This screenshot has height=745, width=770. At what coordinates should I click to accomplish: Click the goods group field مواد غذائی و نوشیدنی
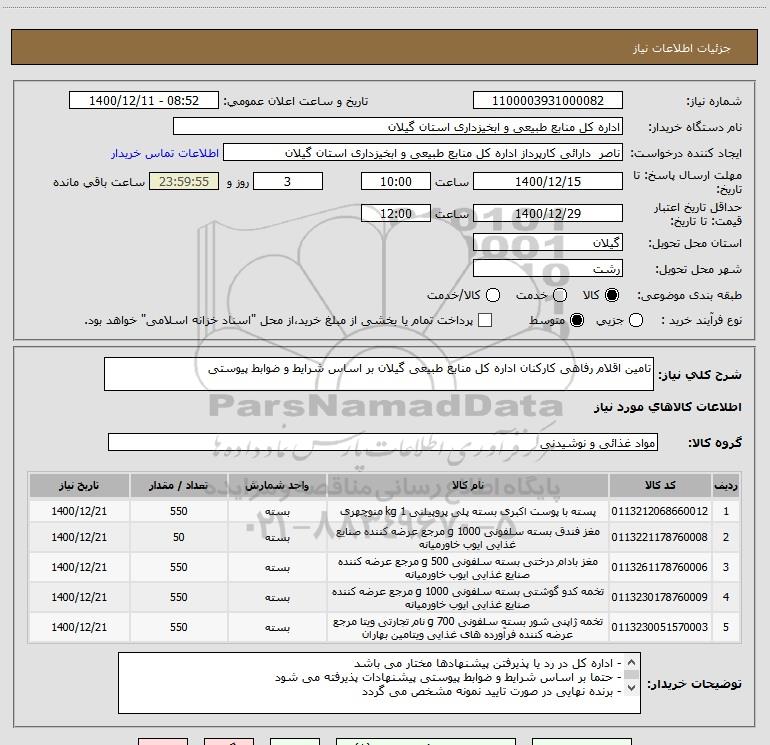point(383,442)
